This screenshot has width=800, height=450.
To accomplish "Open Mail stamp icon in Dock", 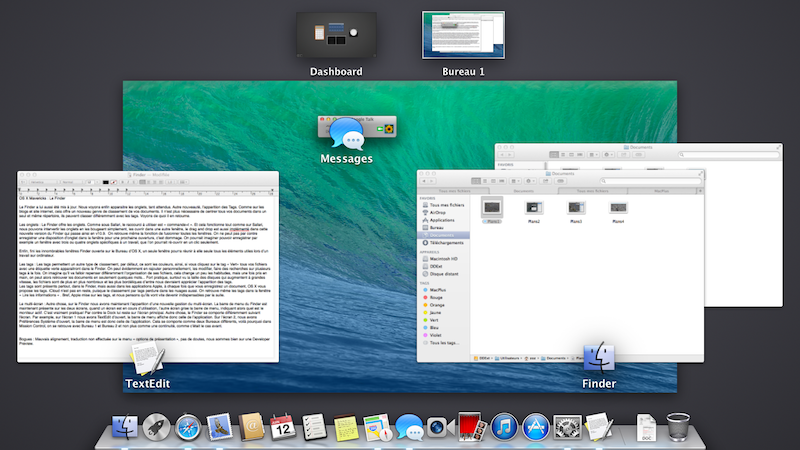I will point(219,427).
